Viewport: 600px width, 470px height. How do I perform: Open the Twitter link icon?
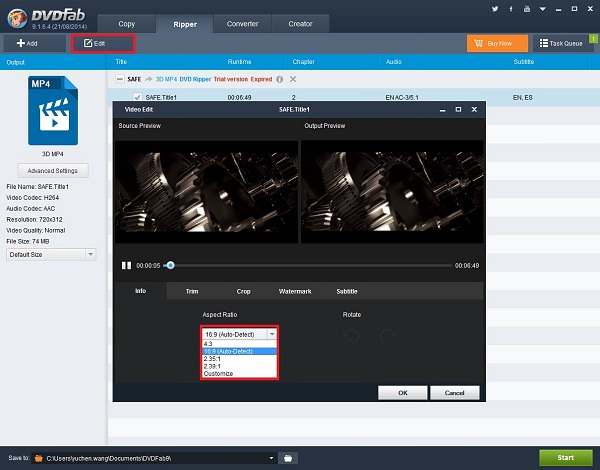tap(495, 9)
